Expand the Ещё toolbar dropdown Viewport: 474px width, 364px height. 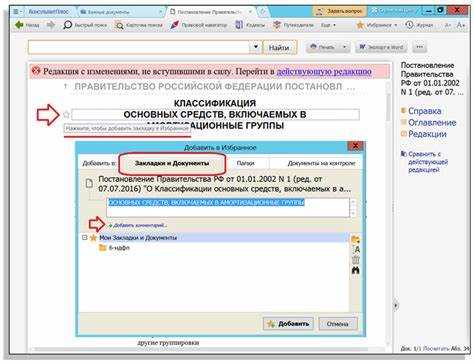pyautogui.click(x=329, y=25)
